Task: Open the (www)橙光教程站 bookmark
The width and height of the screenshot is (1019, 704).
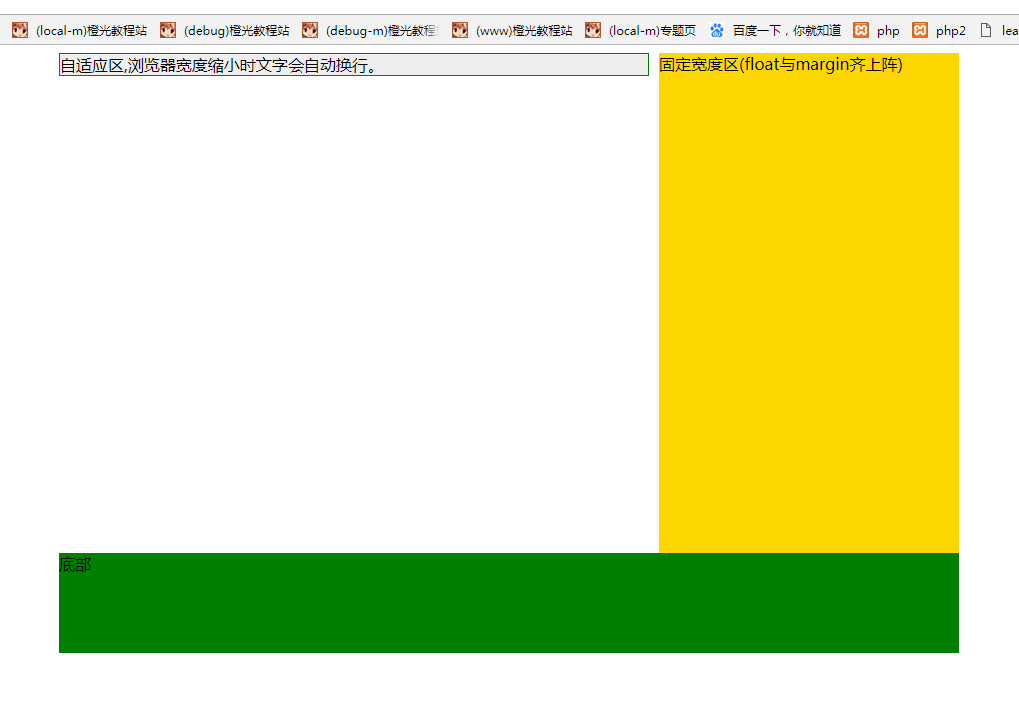Action: (x=513, y=31)
